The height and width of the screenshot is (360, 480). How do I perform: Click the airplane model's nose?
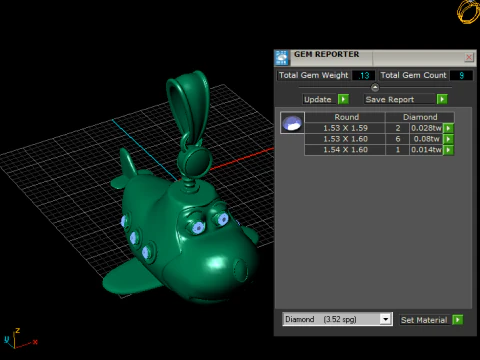pyautogui.click(x=241, y=269)
